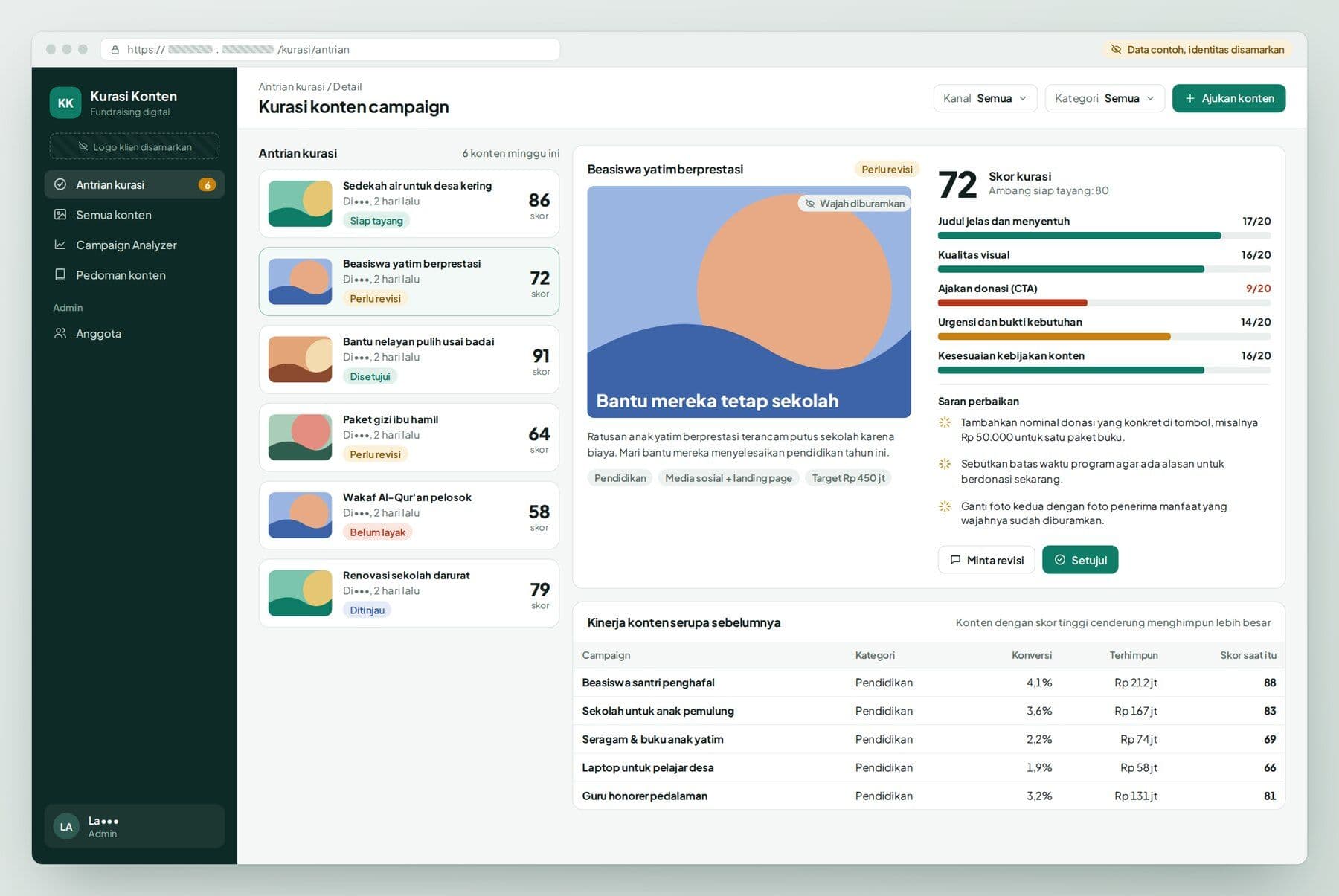Click the KK Kurasi Konten logo badge
Screen dimensions: 1339x896
tap(65, 103)
